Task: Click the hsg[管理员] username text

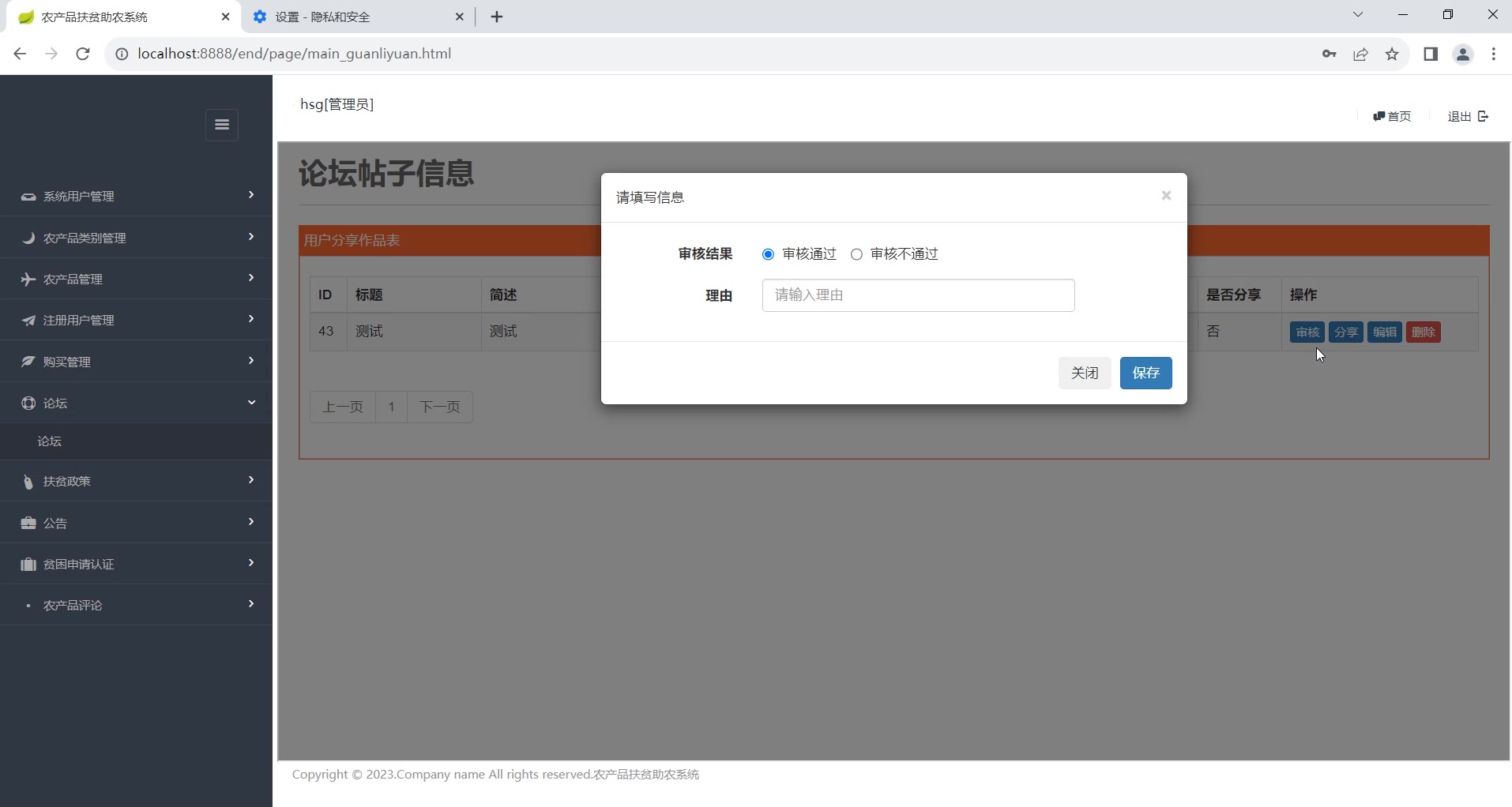Action: click(x=337, y=104)
